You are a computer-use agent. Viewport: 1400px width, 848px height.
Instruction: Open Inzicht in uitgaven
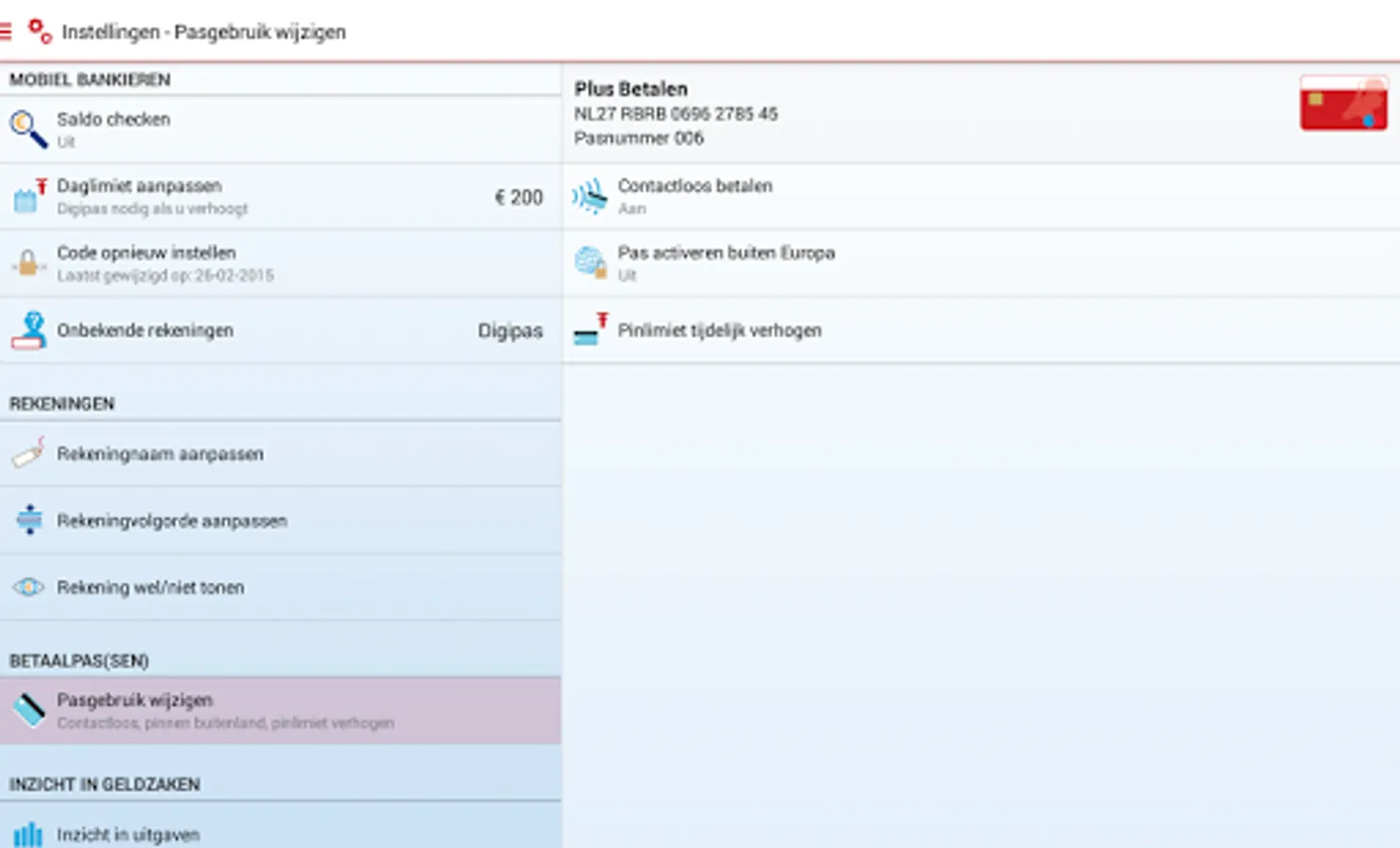[281, 826]
